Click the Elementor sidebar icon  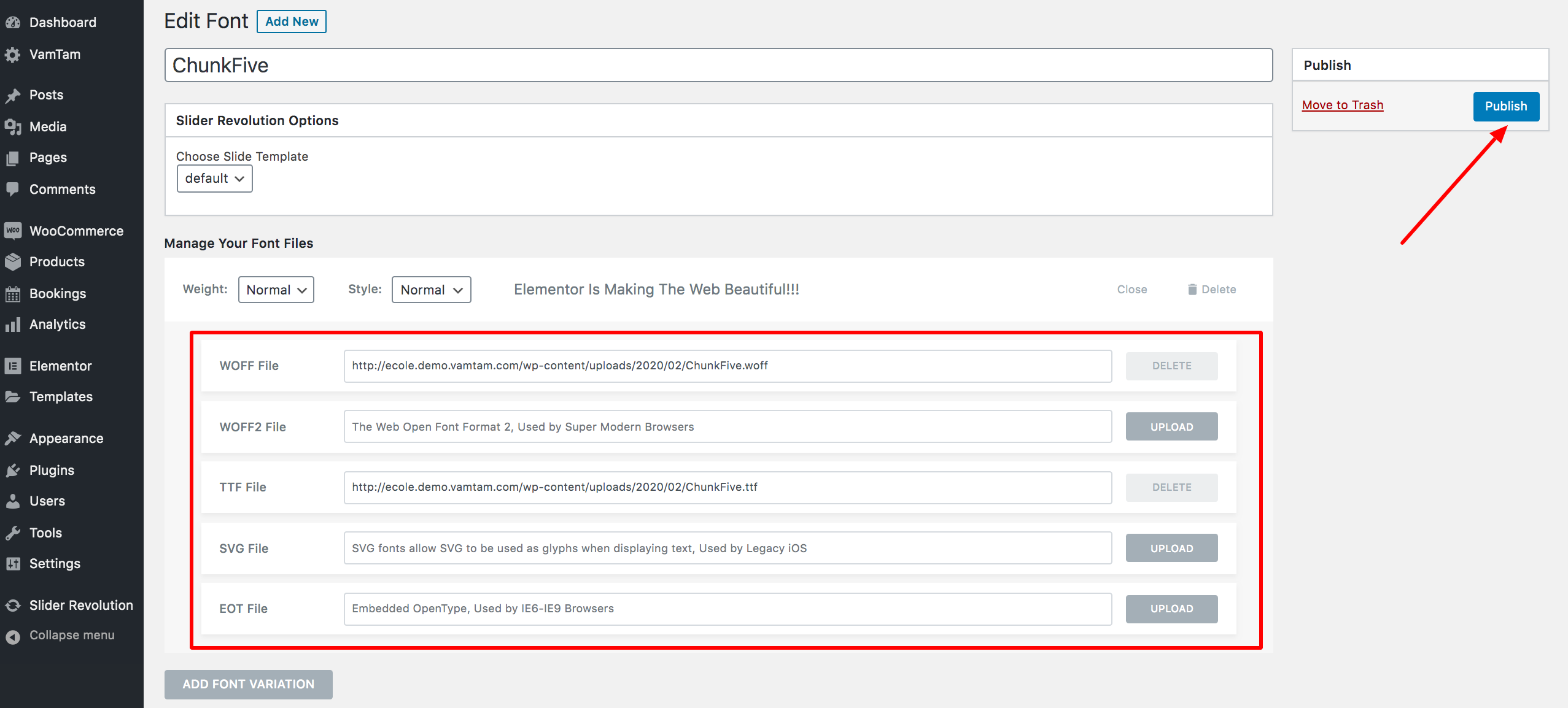(x=13, y=366)
